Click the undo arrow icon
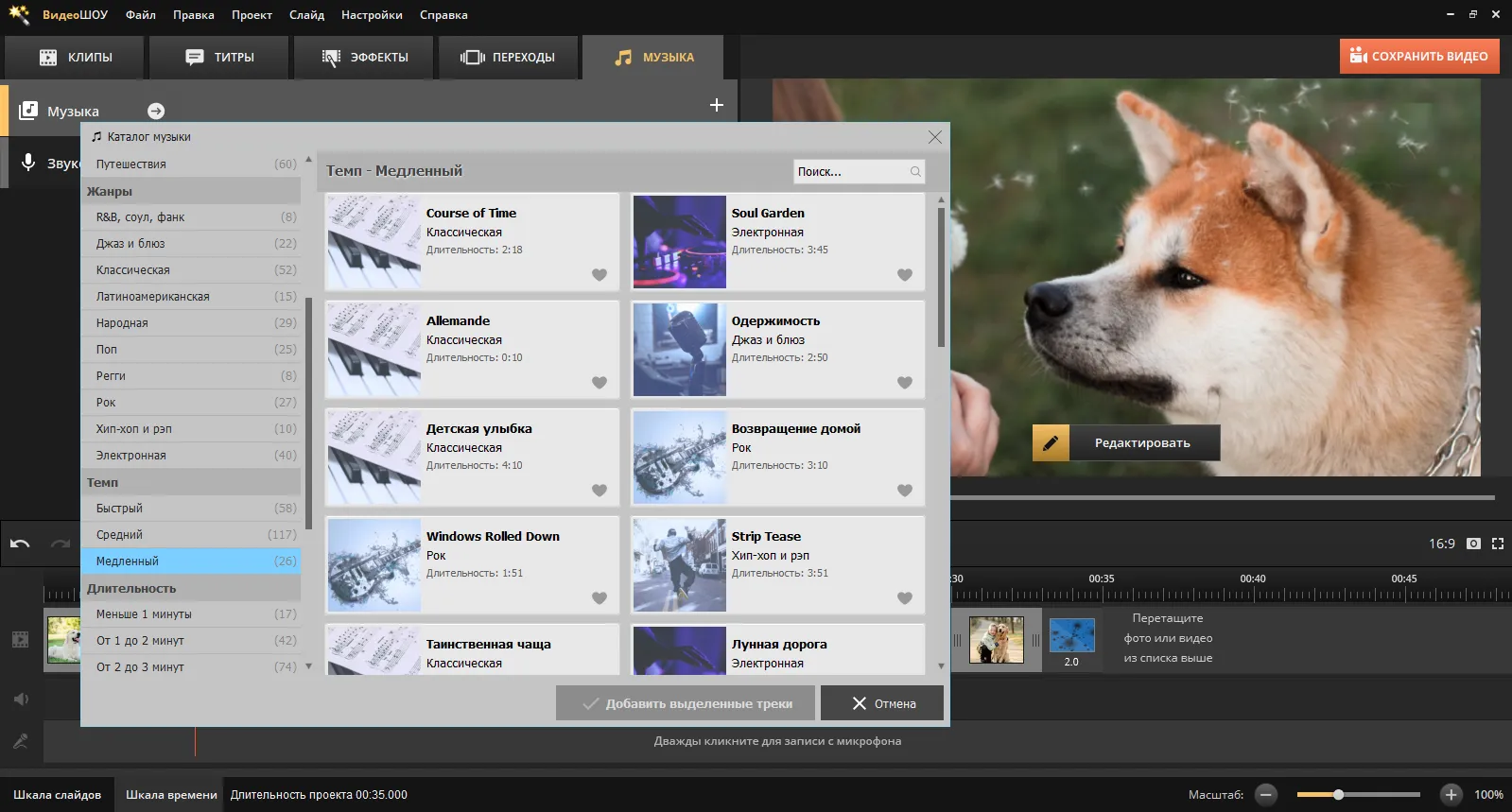The height and width of the screenshot is (812, 1512). click(20, 544)
